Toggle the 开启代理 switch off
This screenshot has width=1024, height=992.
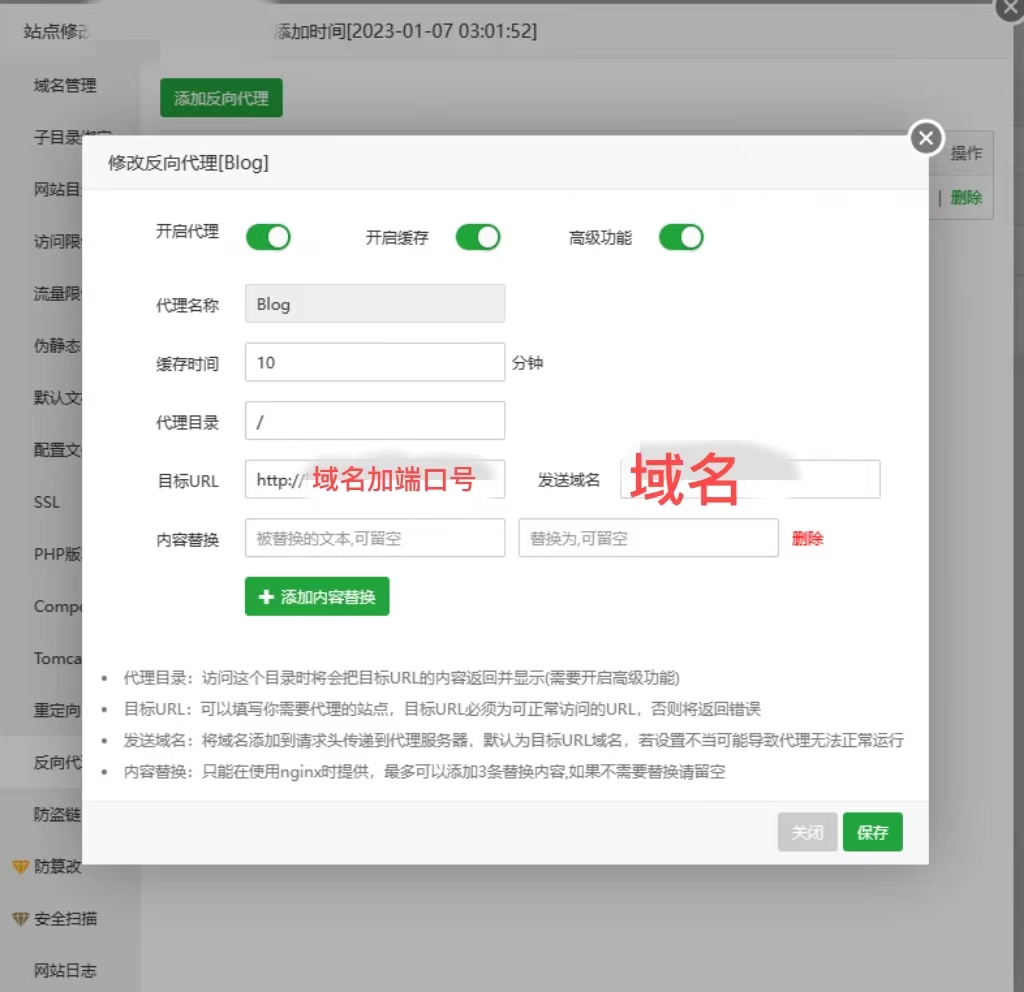(268, 237)
